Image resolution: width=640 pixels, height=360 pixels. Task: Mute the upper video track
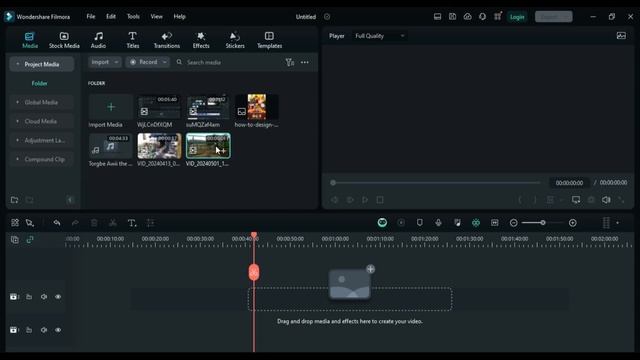(44, 297)
